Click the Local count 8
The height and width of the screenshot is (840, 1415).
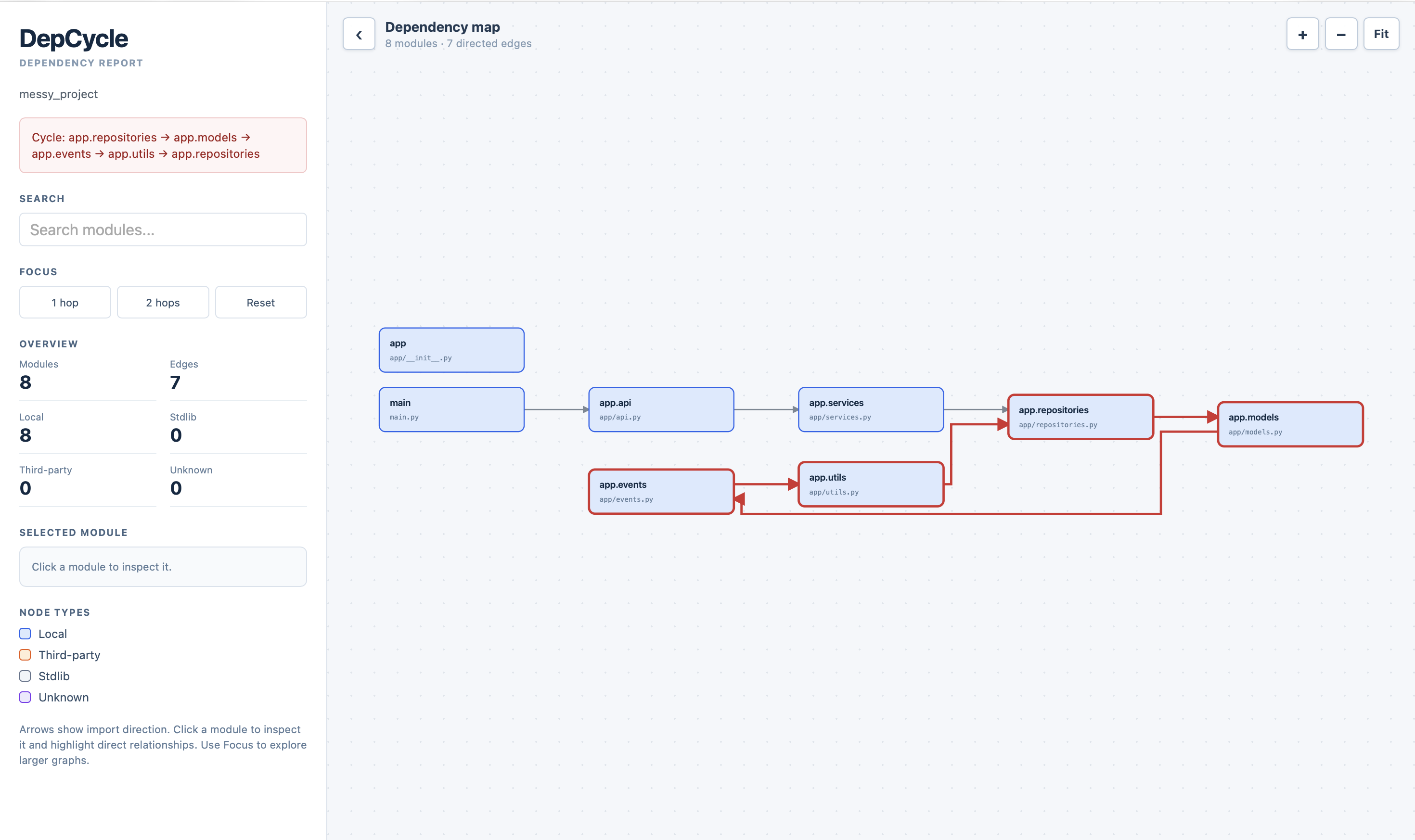[x=26, y=435]
